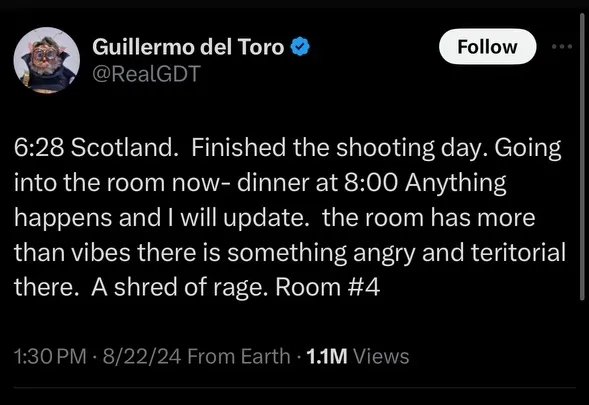Viewport: 589px width, 405px height.
Task: Click the word update in the tweet
Action: 266,218
